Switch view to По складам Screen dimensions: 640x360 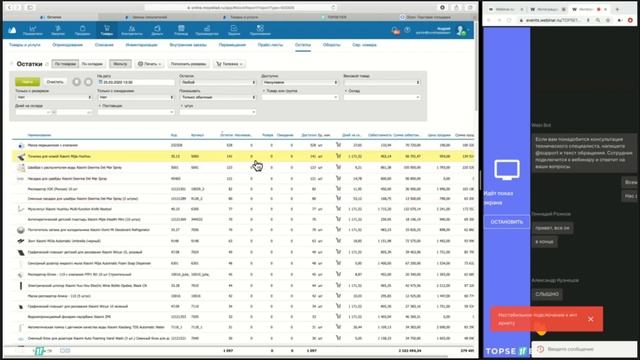click(x=92, y=64)
